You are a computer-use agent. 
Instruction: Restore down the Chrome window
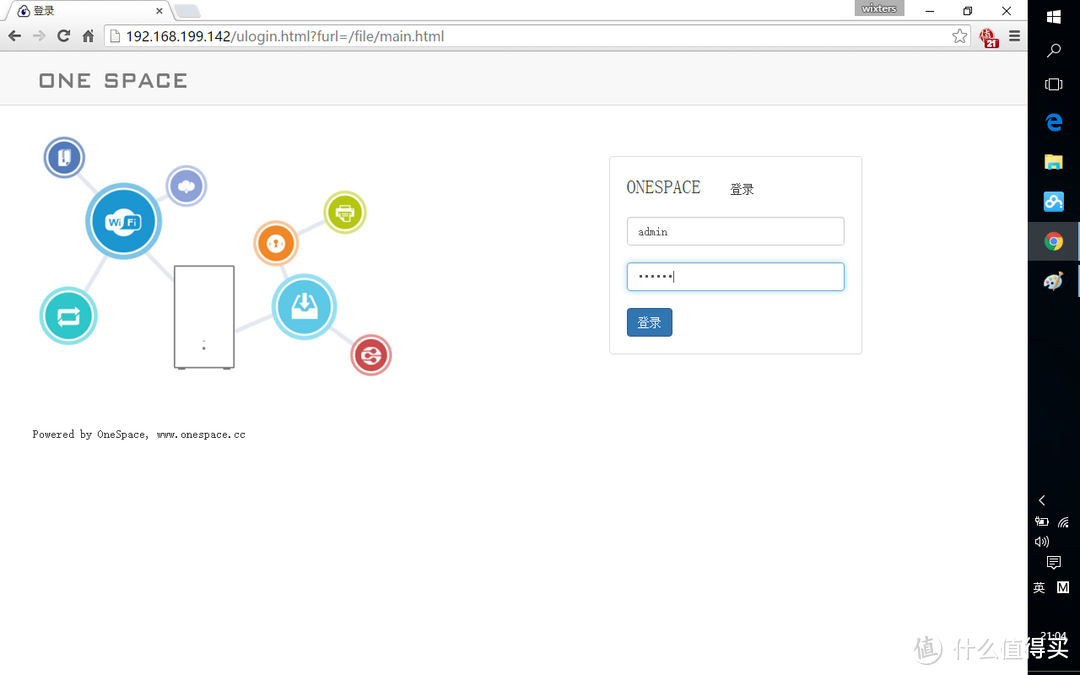(x=968, y=11)
